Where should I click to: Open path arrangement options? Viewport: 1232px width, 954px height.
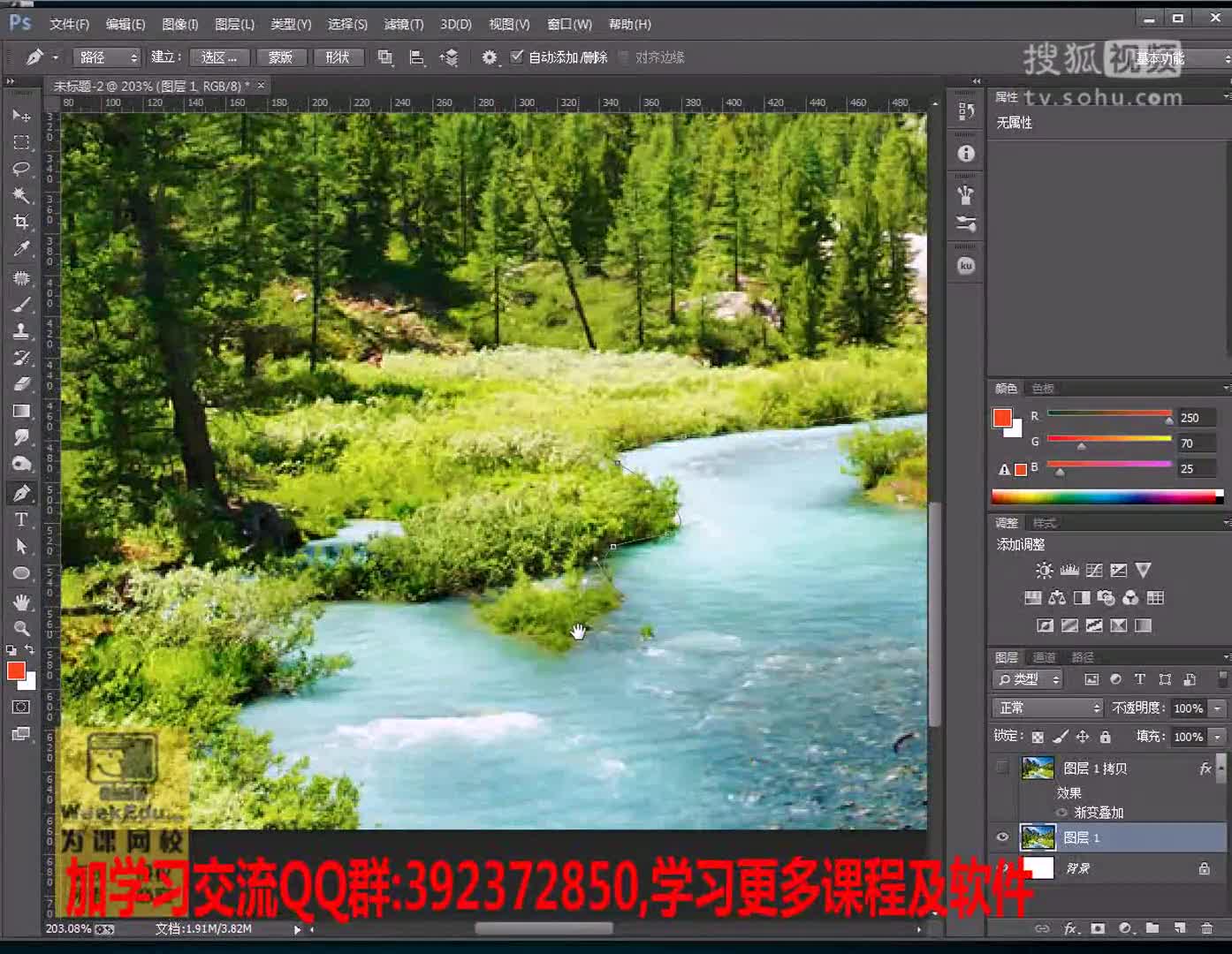pyautogui.click(x=449, y=57)
